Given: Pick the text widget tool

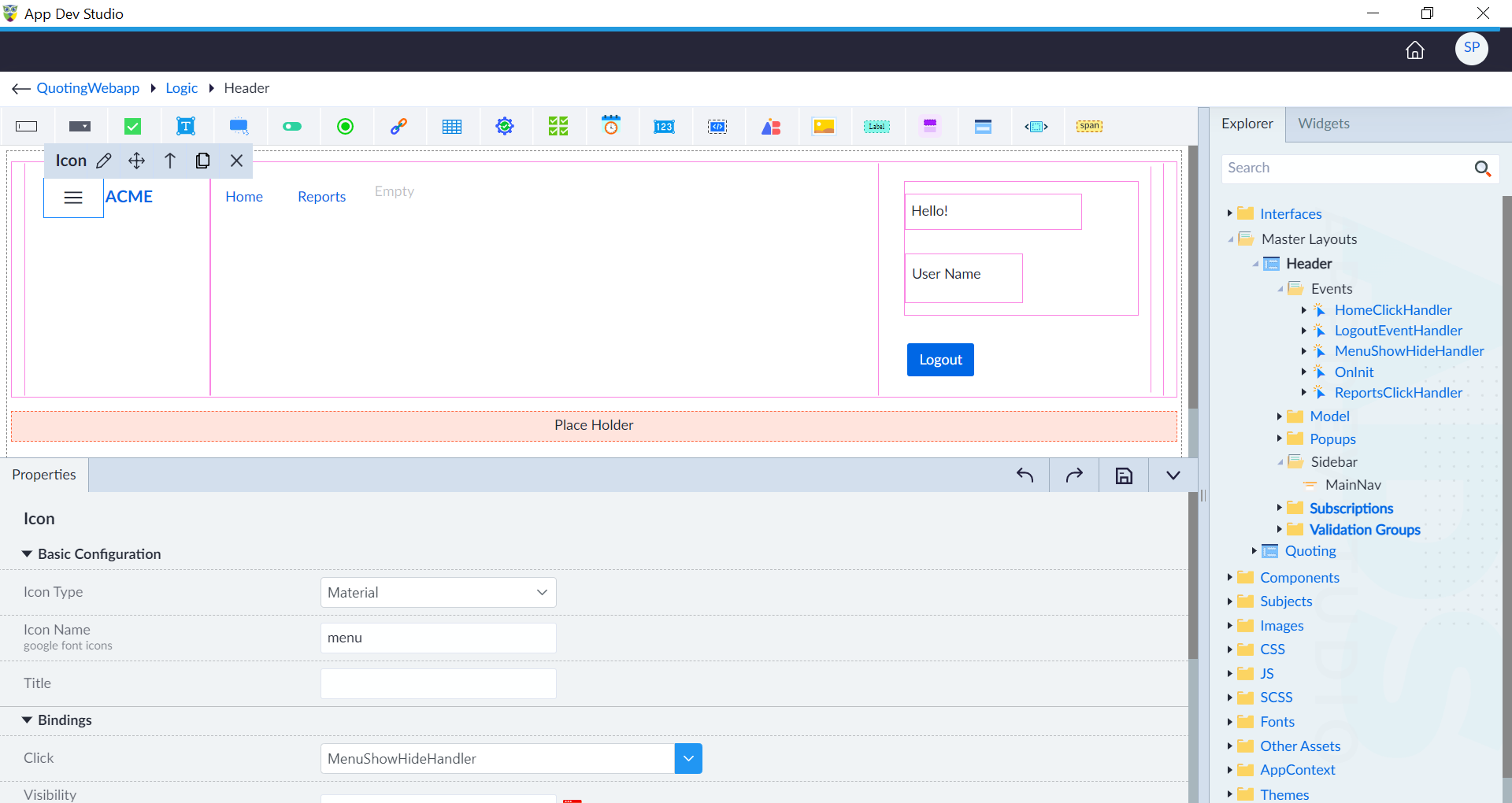Looking at the screenshot, I should (x=186, y=126).
